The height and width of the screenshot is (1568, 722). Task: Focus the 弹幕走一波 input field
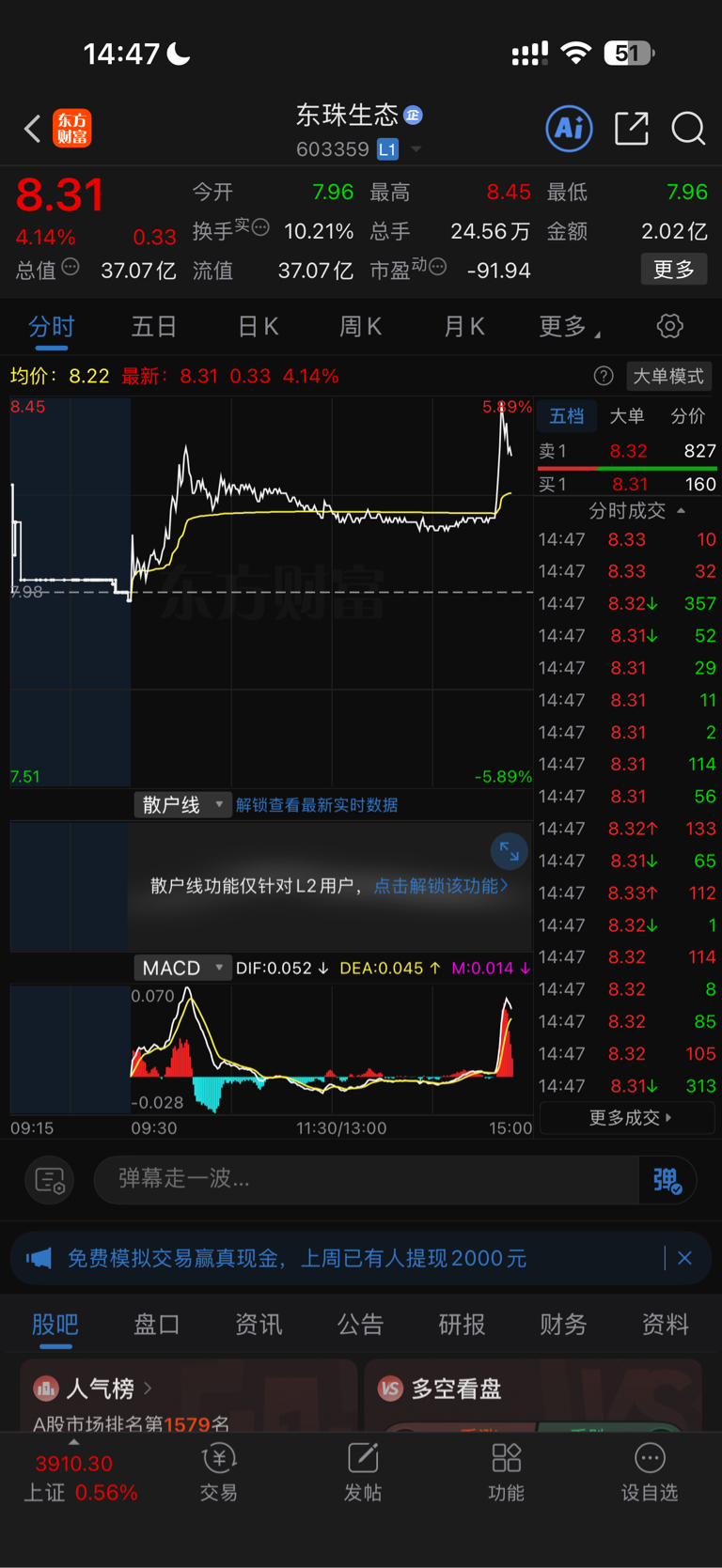[x=367, y=1179]
